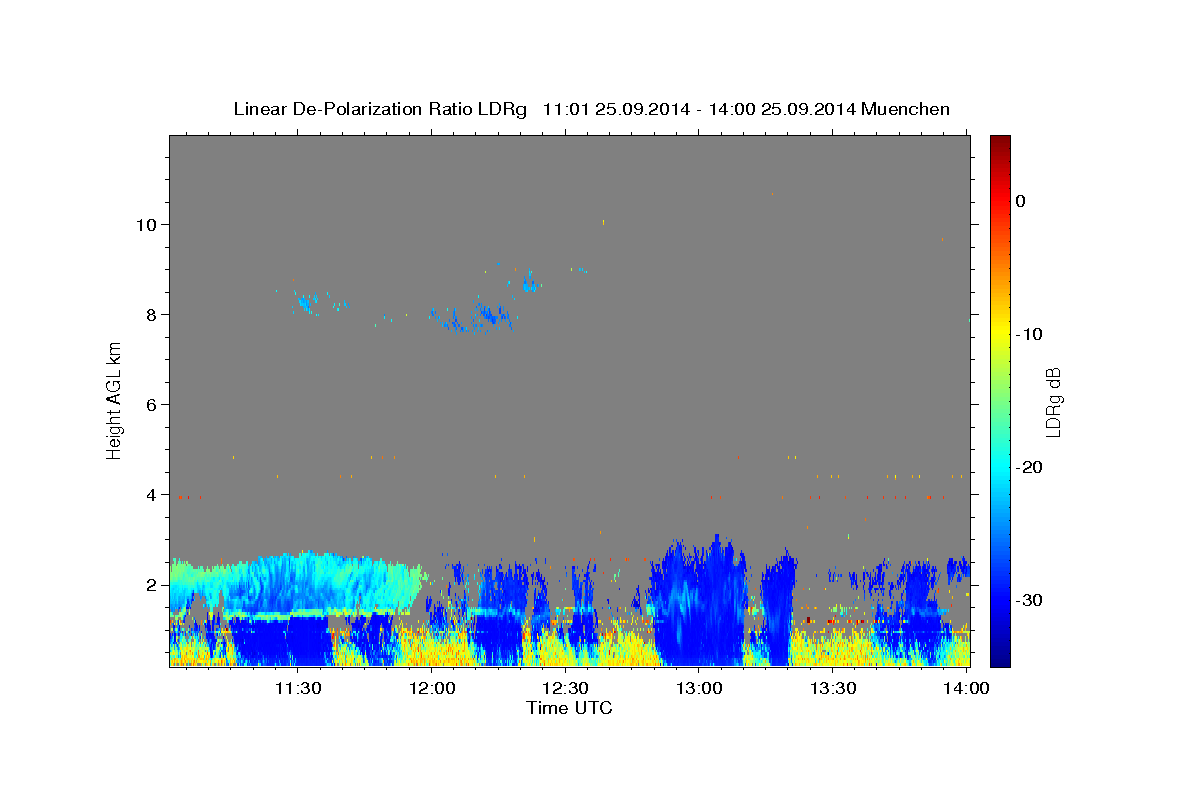Click the 12:00 time tick label
Image resolution: width=1200 pixels, height=800 pixels.
pyautogui.click(x=432, y=689)
